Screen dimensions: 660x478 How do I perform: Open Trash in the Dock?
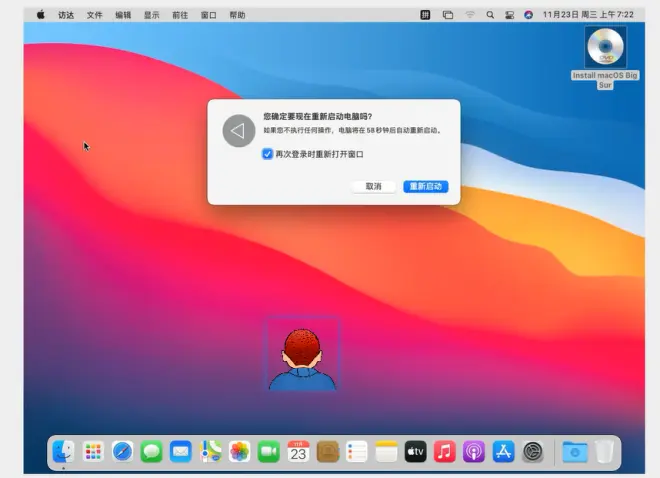(604, 452)
